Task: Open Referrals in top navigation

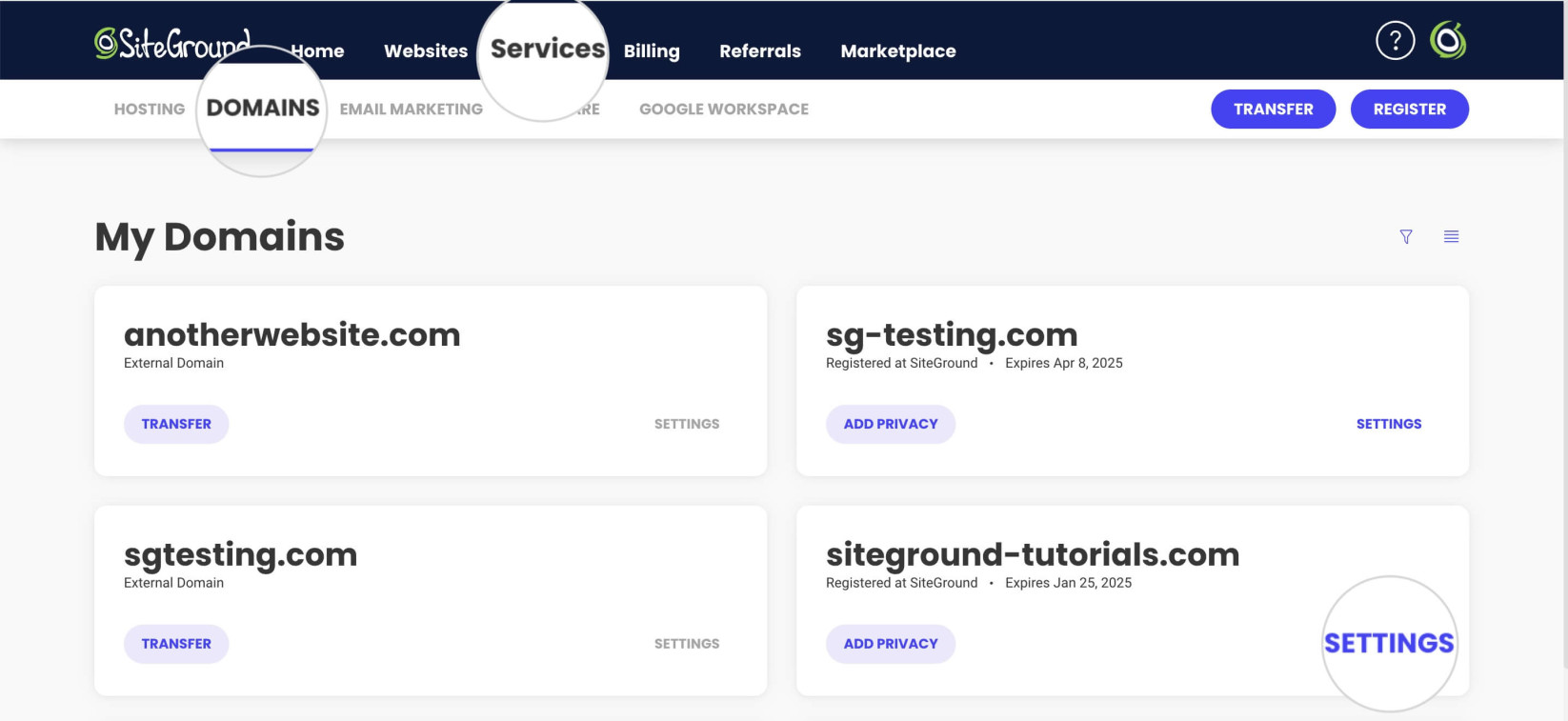Action: pos(760,50)
